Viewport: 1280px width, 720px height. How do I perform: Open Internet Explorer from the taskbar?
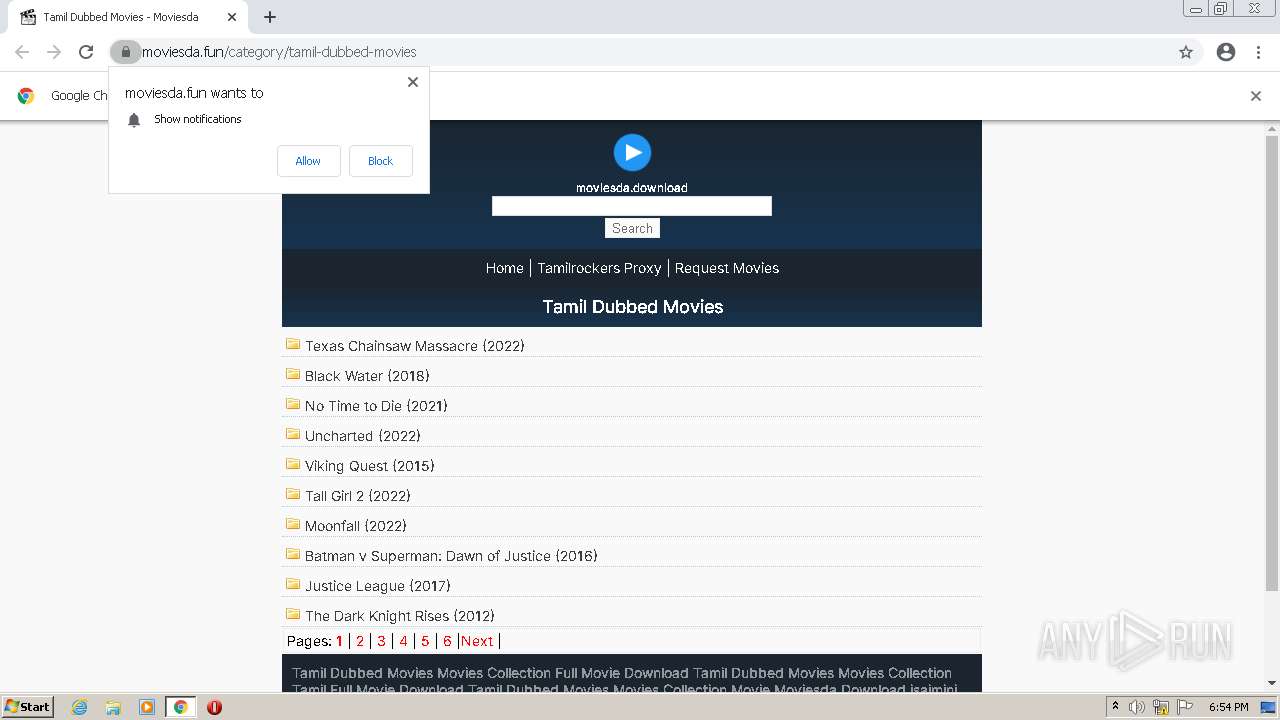coord(80,707)
